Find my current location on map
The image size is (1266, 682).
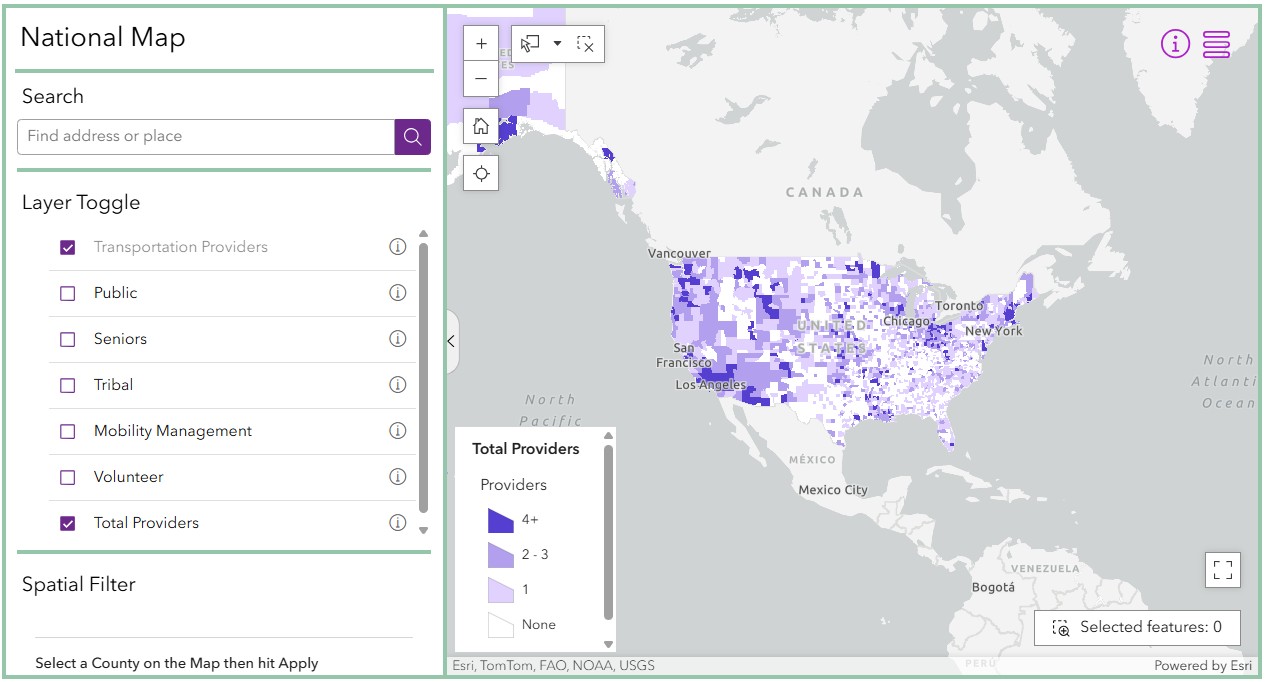481,173
